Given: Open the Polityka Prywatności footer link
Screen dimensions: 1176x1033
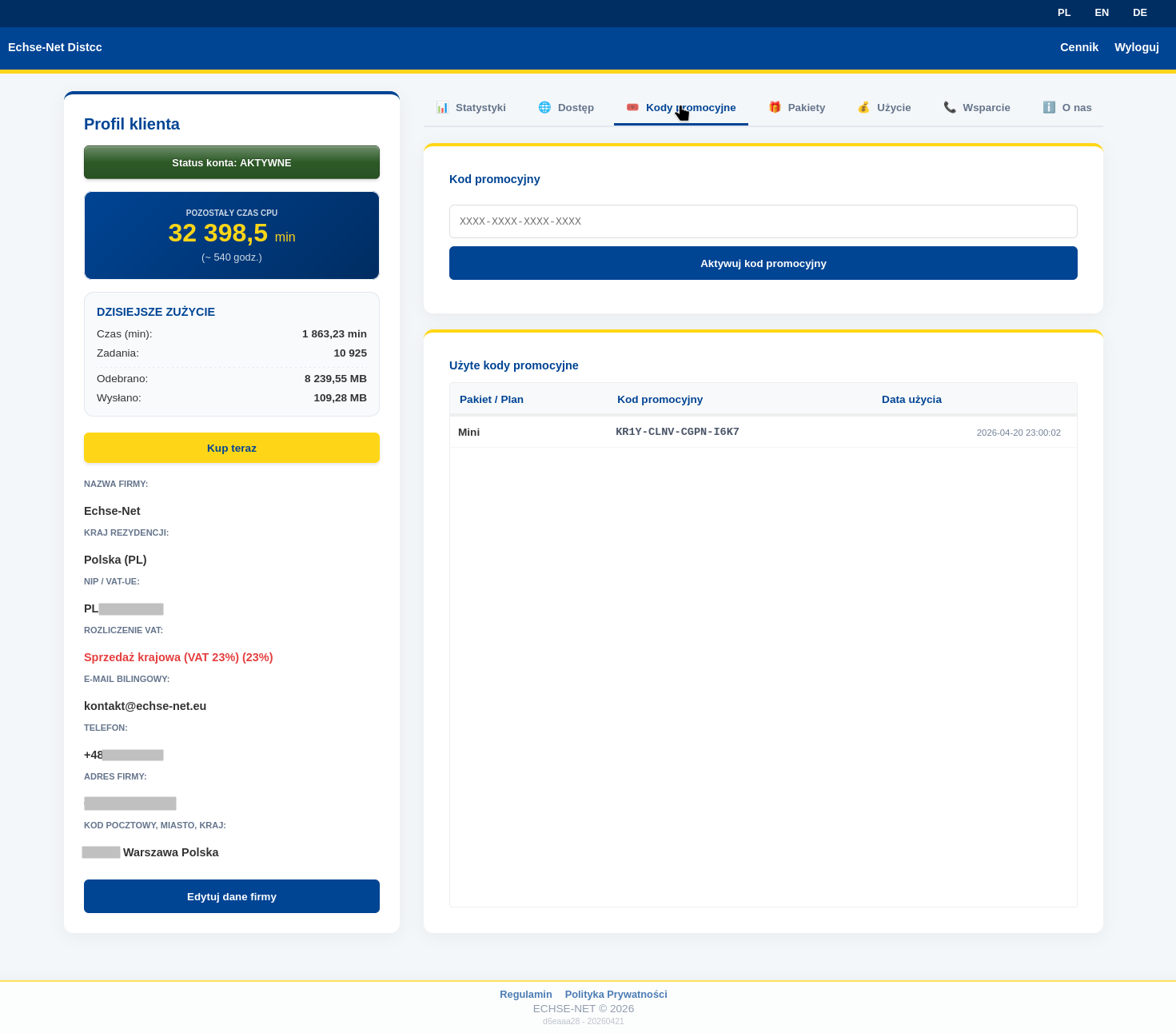Looking at the screenshot, I should (616, 994).
